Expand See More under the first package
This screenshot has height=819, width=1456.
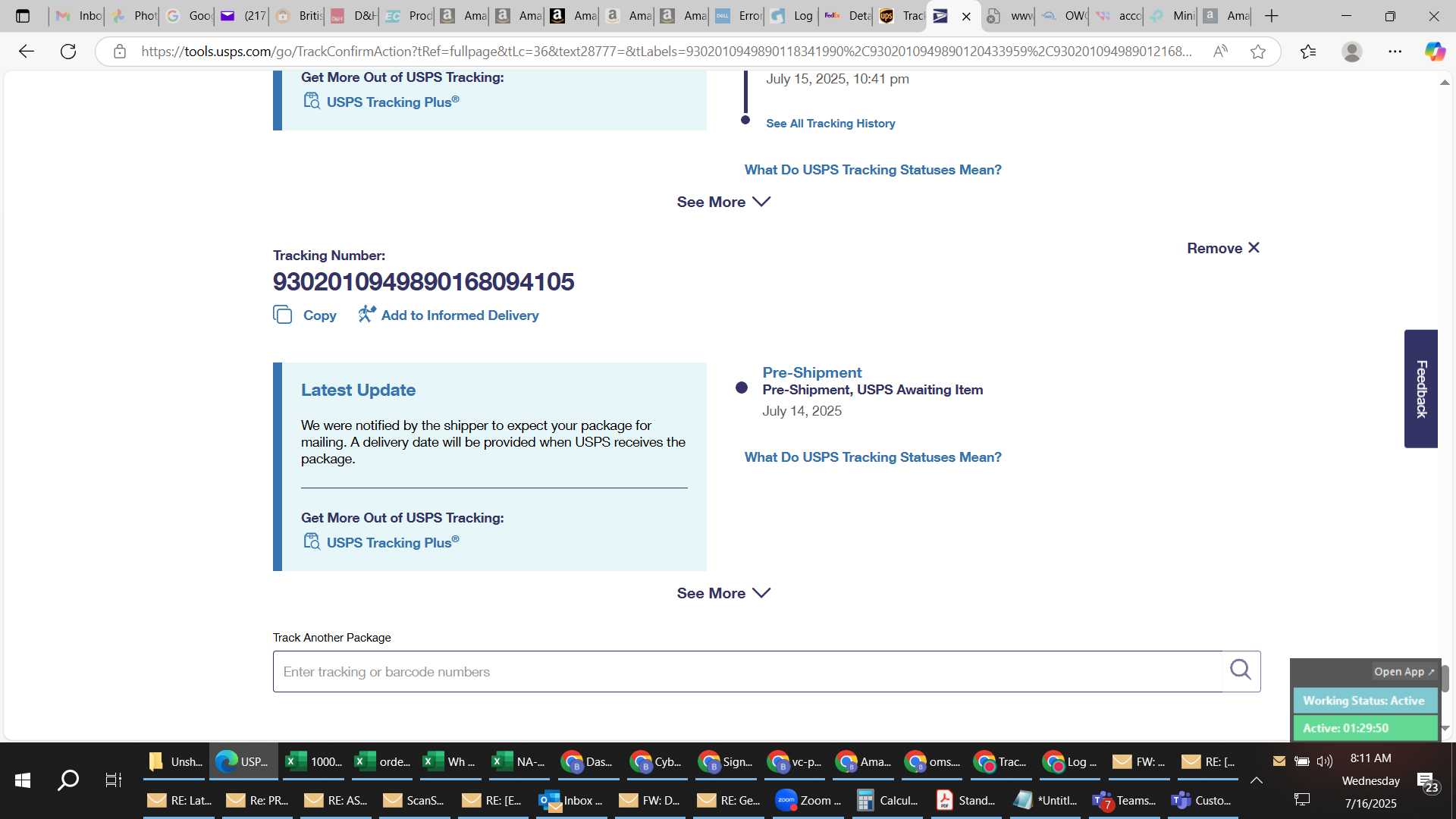click(723, 202)
